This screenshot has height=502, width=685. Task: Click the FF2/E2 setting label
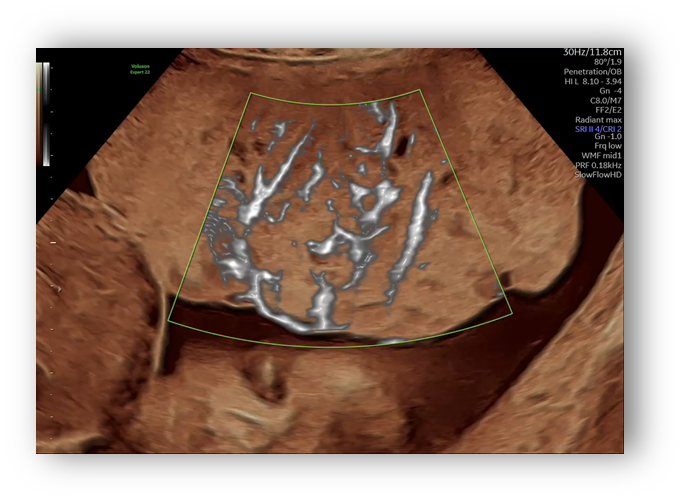click(606, 117)
